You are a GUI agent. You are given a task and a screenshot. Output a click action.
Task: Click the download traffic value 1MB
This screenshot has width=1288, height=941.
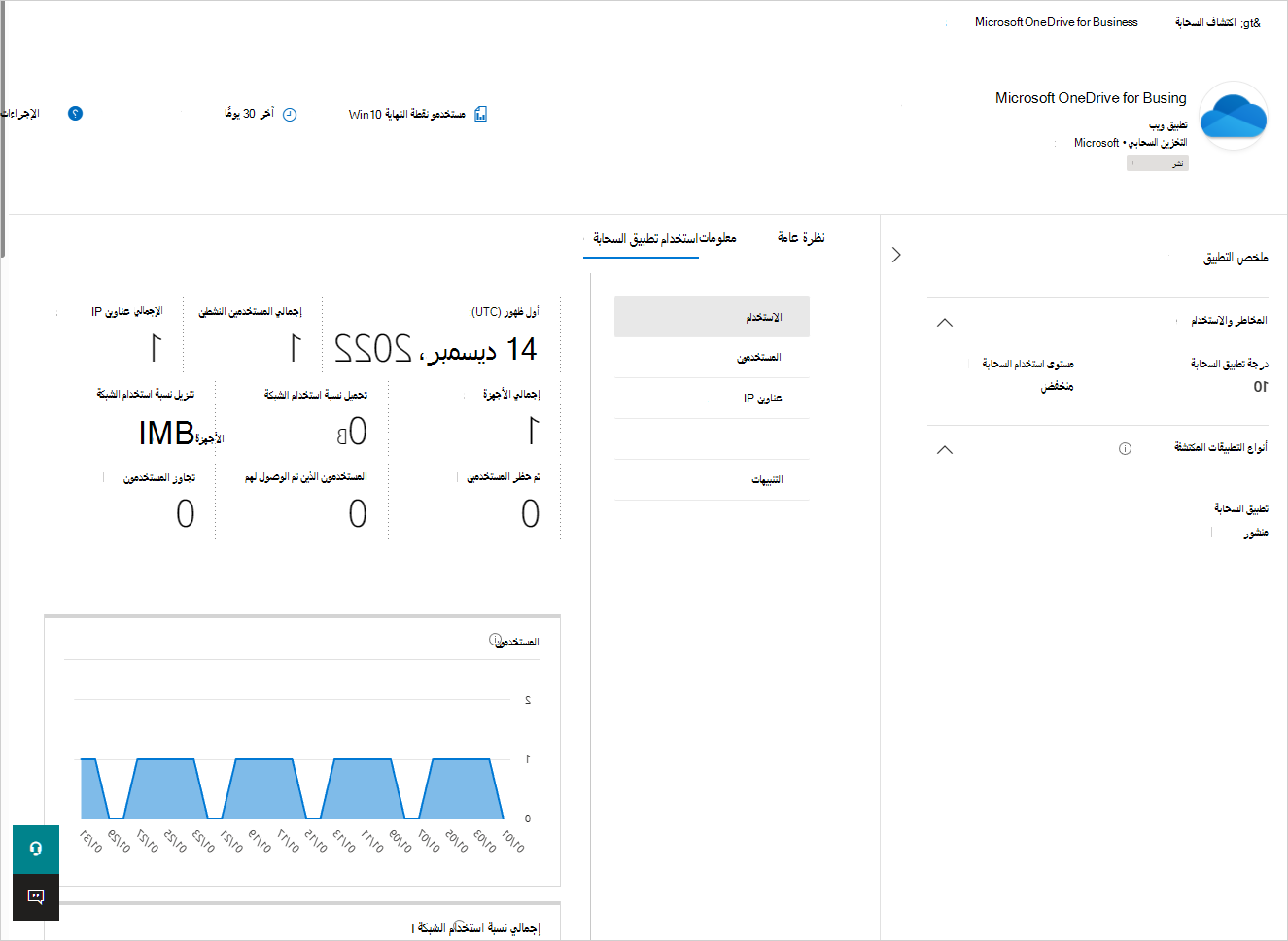(x=167, y=434)
